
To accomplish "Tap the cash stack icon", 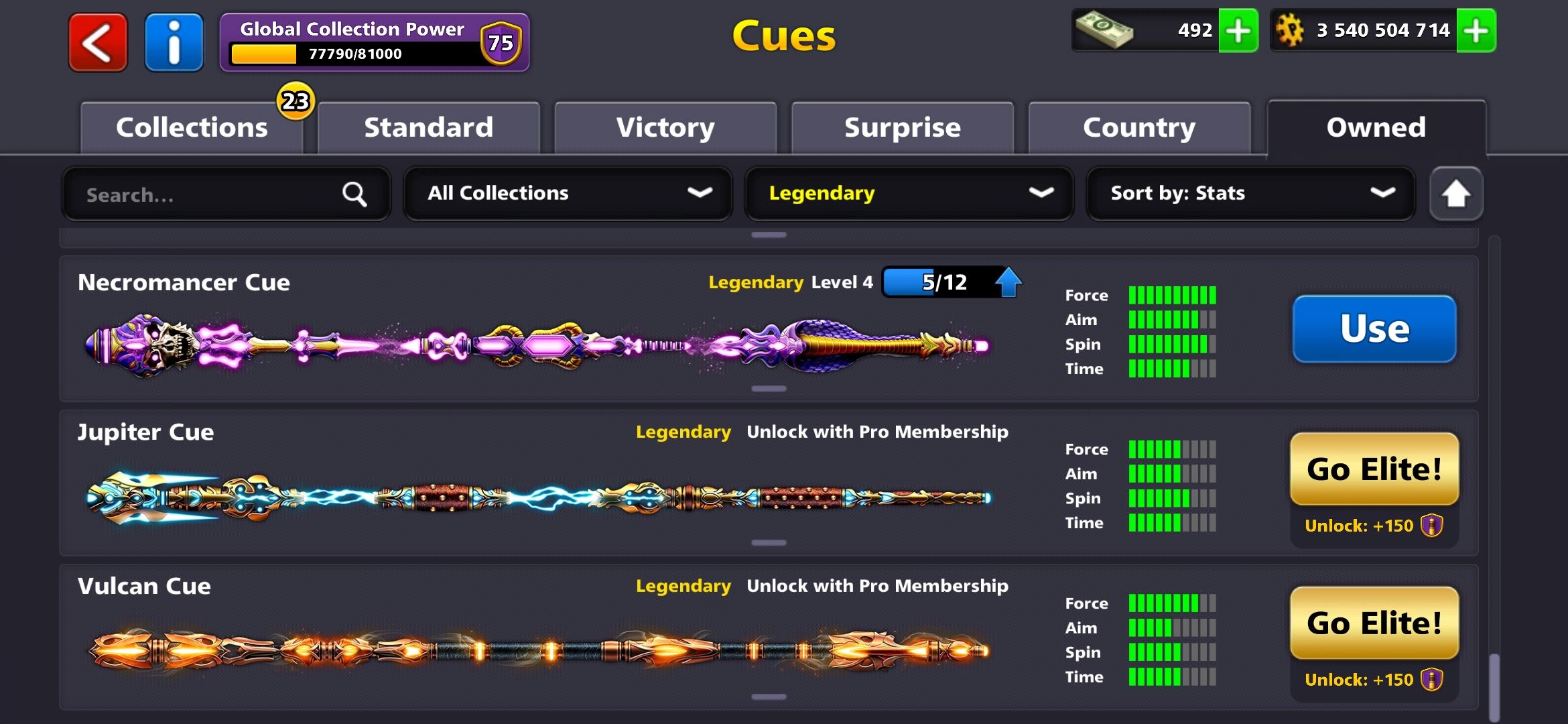I will [1104, 31].
